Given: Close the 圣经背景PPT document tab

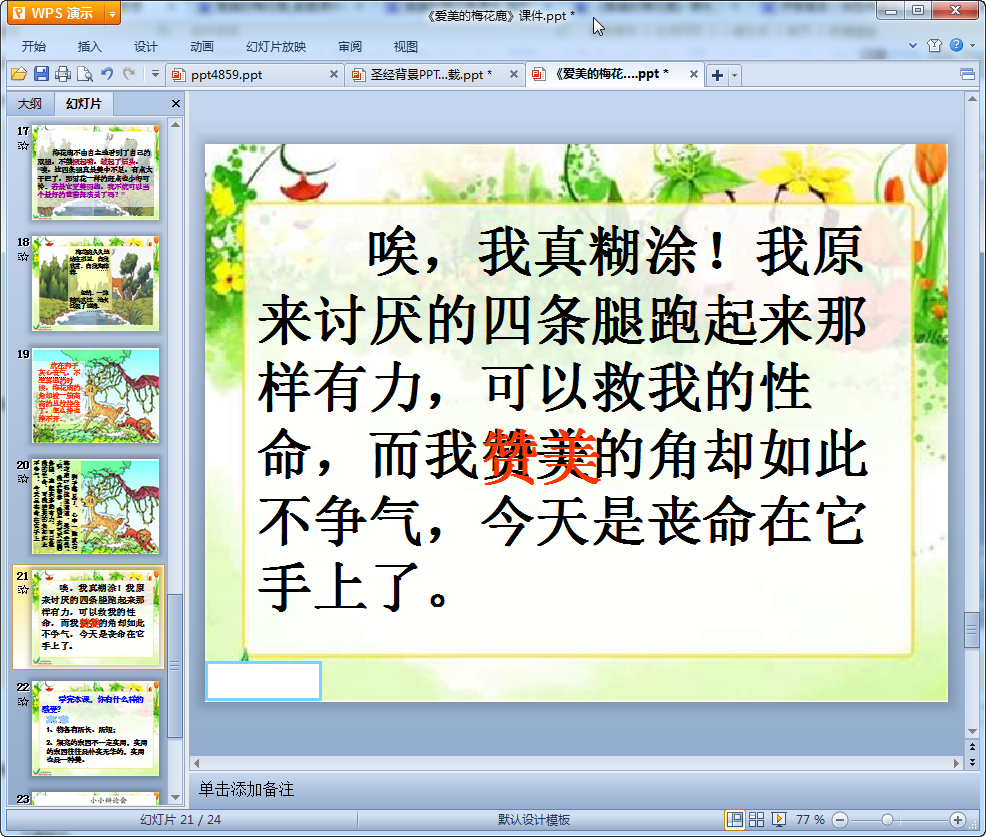Looking at the screenshot, I should (x=514, y=74).
